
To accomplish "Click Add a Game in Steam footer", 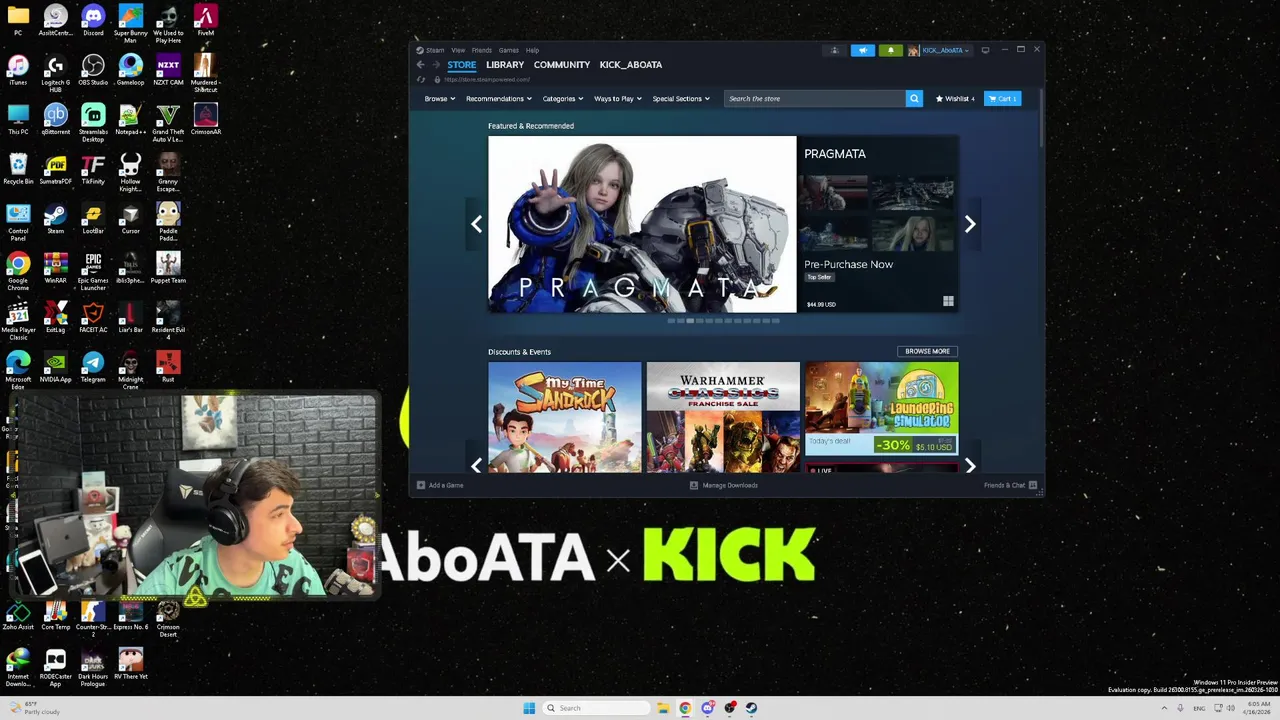I will click(440, 485).
